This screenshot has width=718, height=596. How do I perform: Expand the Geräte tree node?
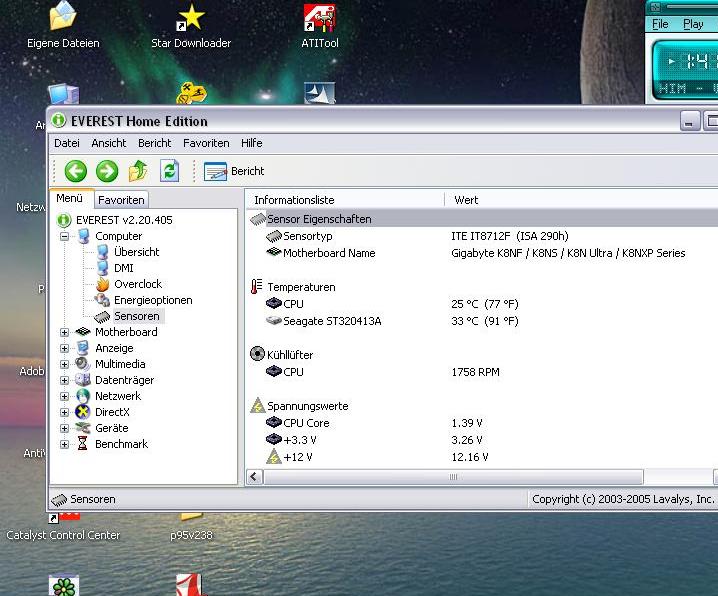[65, 428]
